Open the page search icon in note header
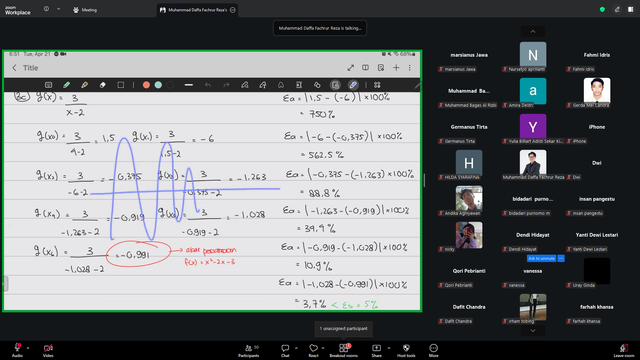This screenshot has height=360, width=640. click(381, 68)
